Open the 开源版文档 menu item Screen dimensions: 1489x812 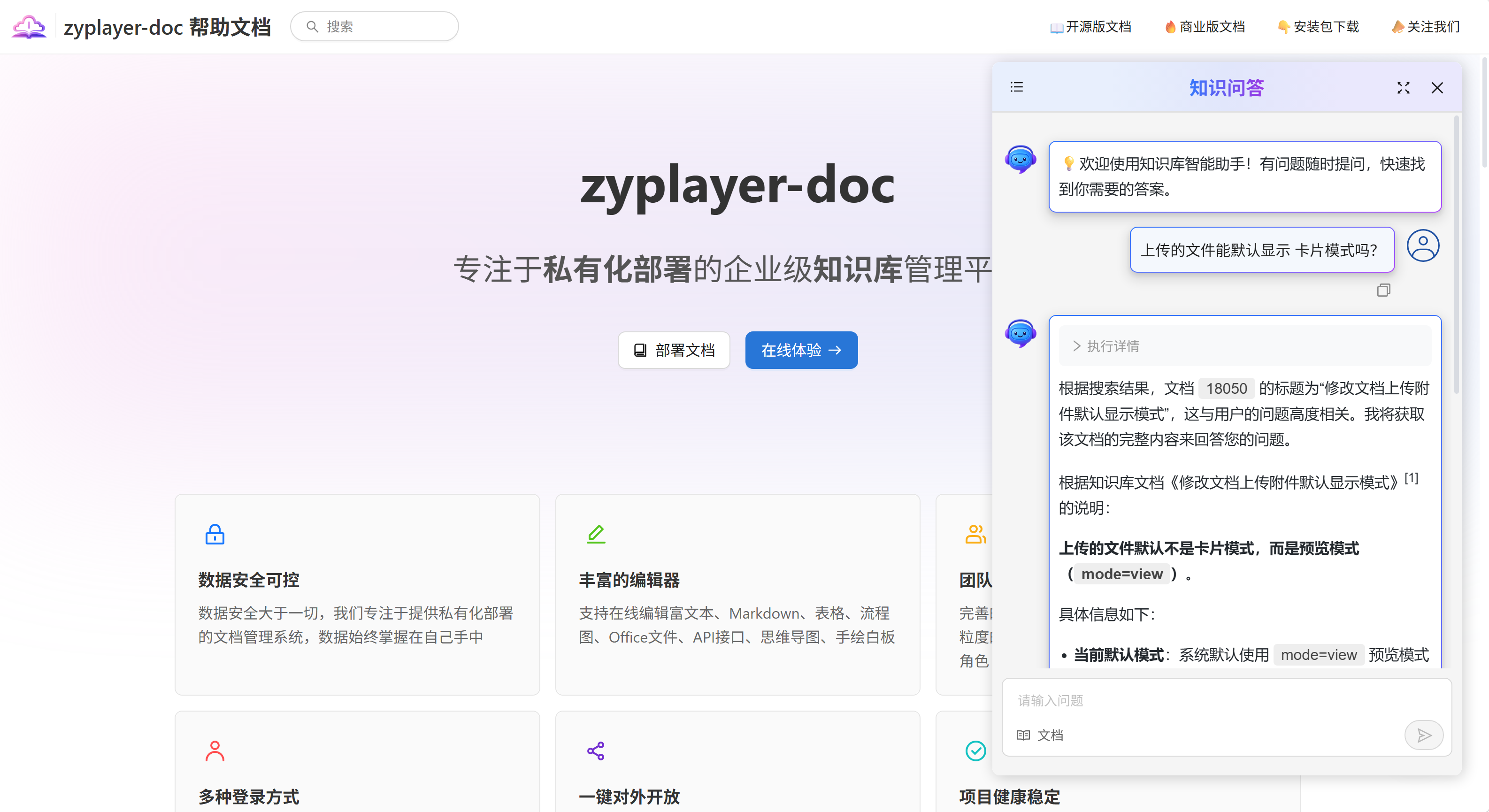pyautogui.click(x=1091, y=27)
